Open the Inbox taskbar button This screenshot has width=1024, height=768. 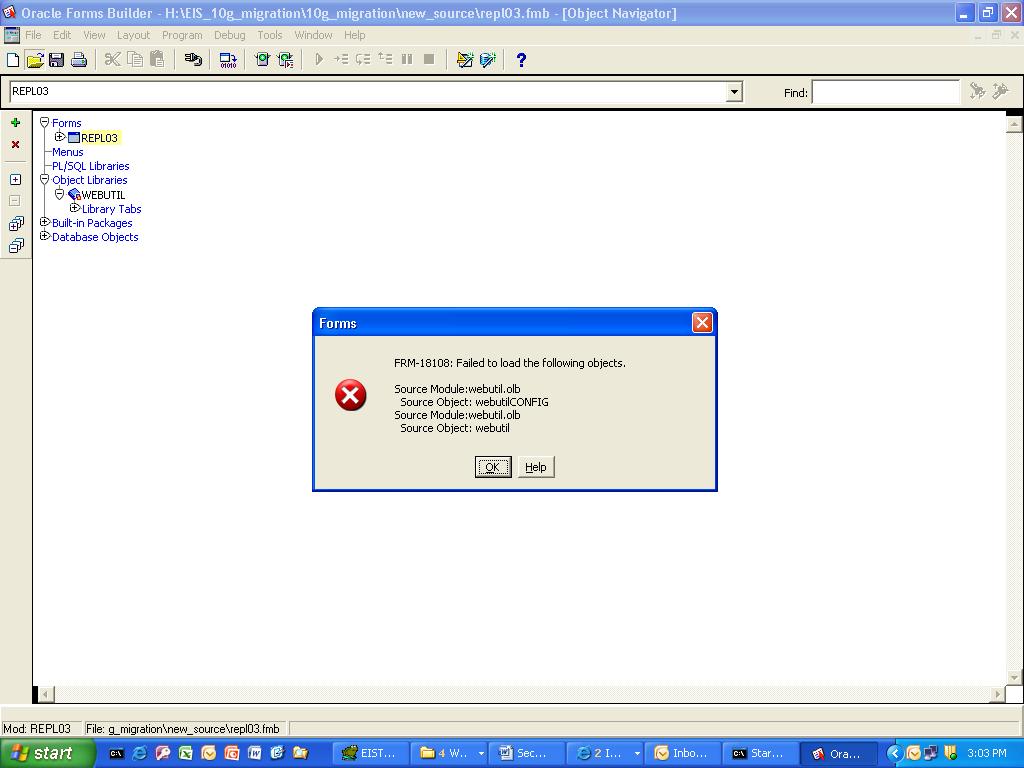tap(684, 754)
